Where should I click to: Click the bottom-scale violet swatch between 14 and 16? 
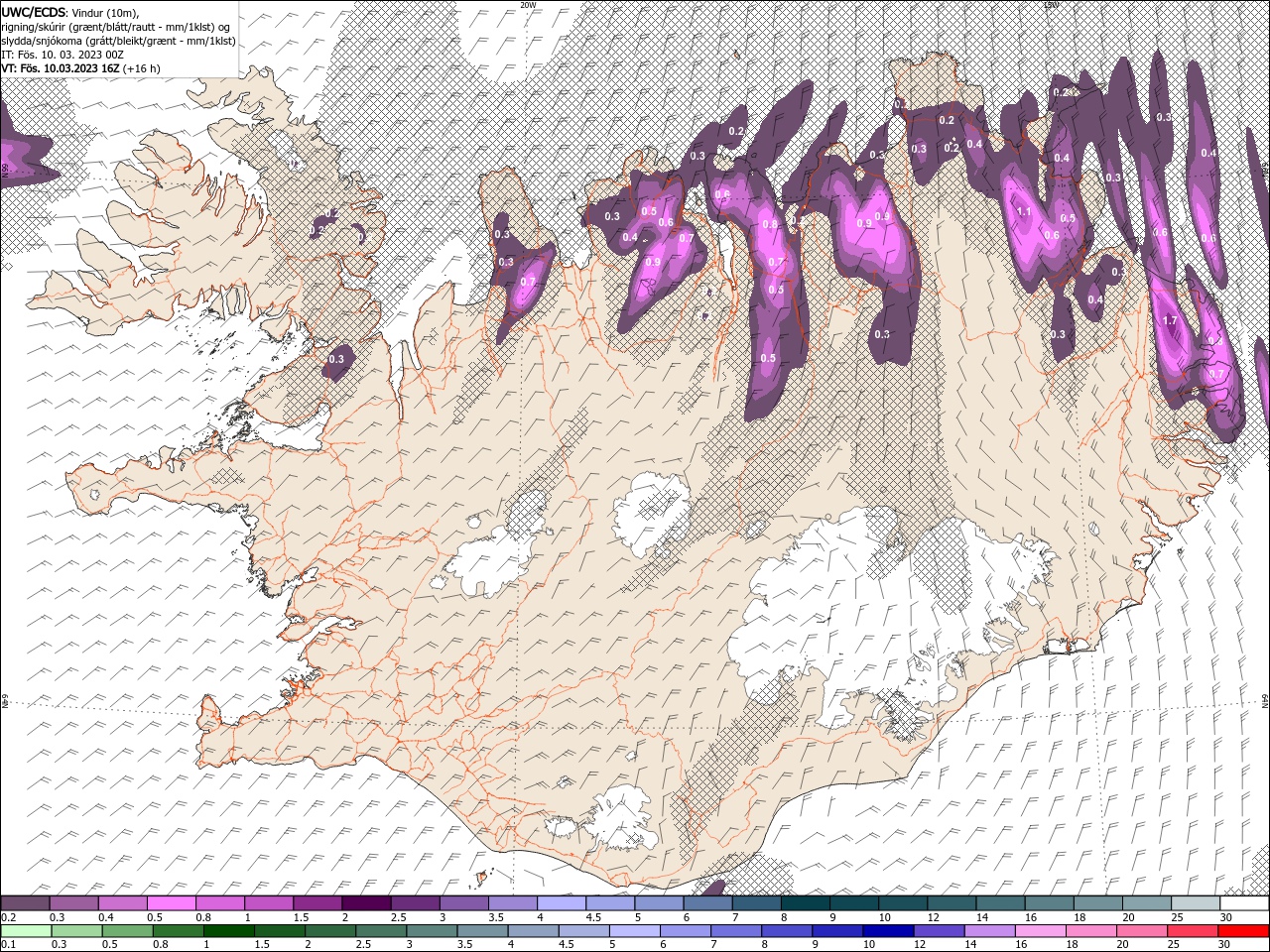point(988,930)
